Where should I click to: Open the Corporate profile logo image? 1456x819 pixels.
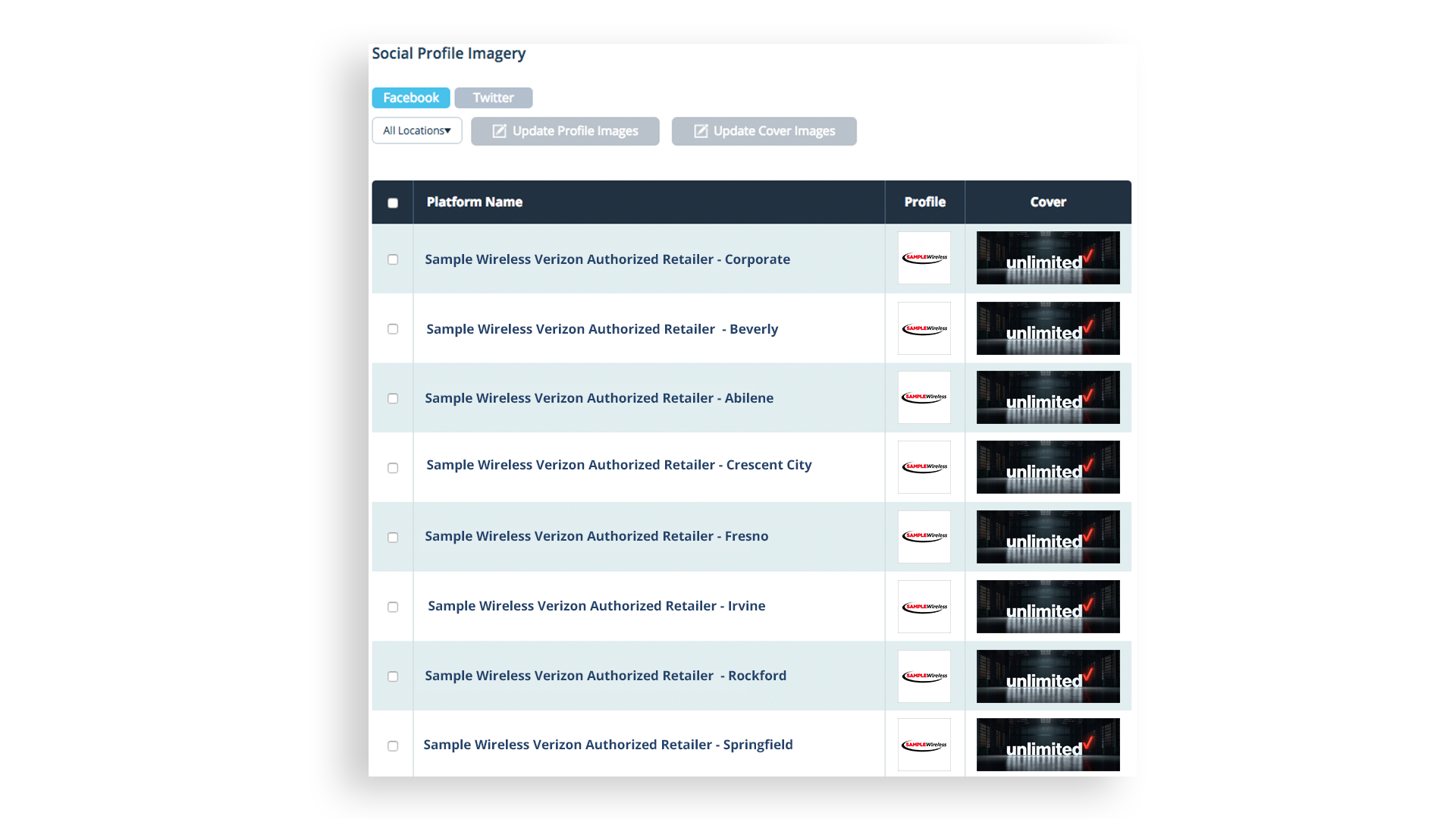pos(924,258)
